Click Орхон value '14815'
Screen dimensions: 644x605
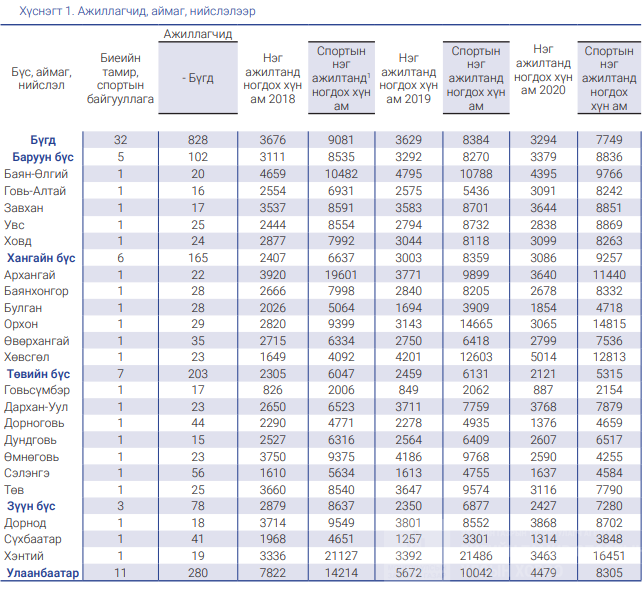[x=609, y=324]
